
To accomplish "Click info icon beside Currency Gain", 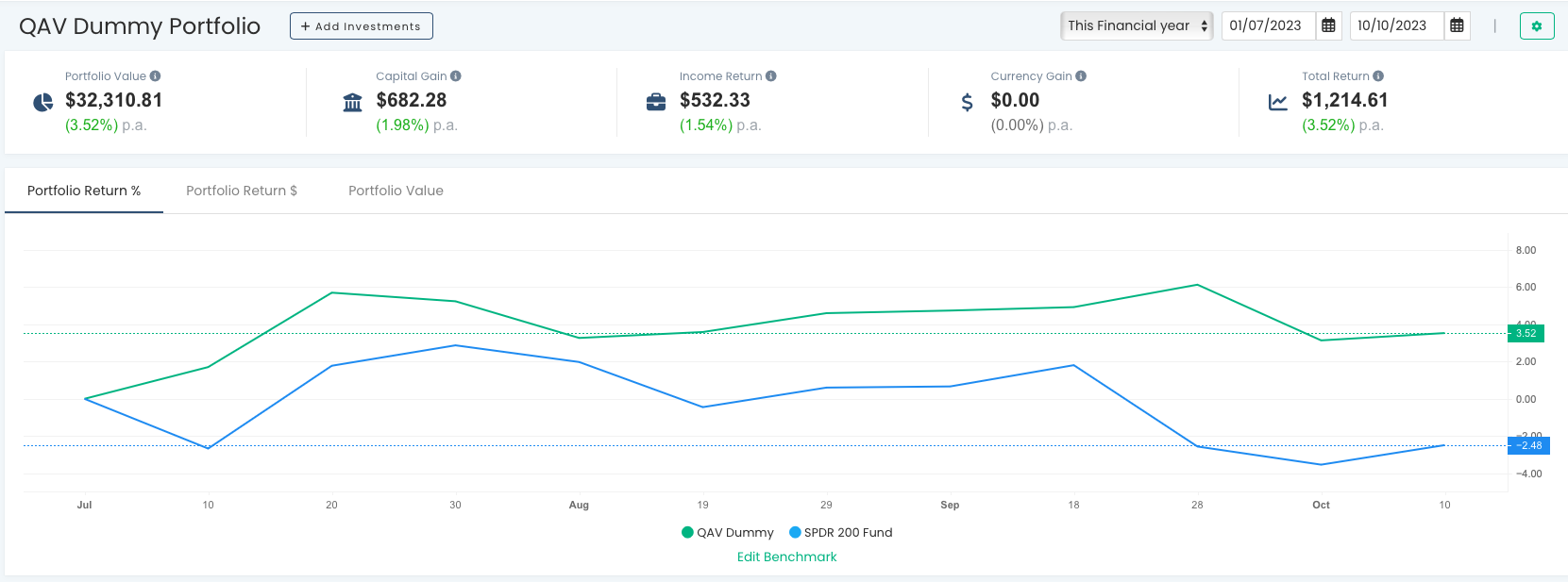I will click(x=1081, y=76).
